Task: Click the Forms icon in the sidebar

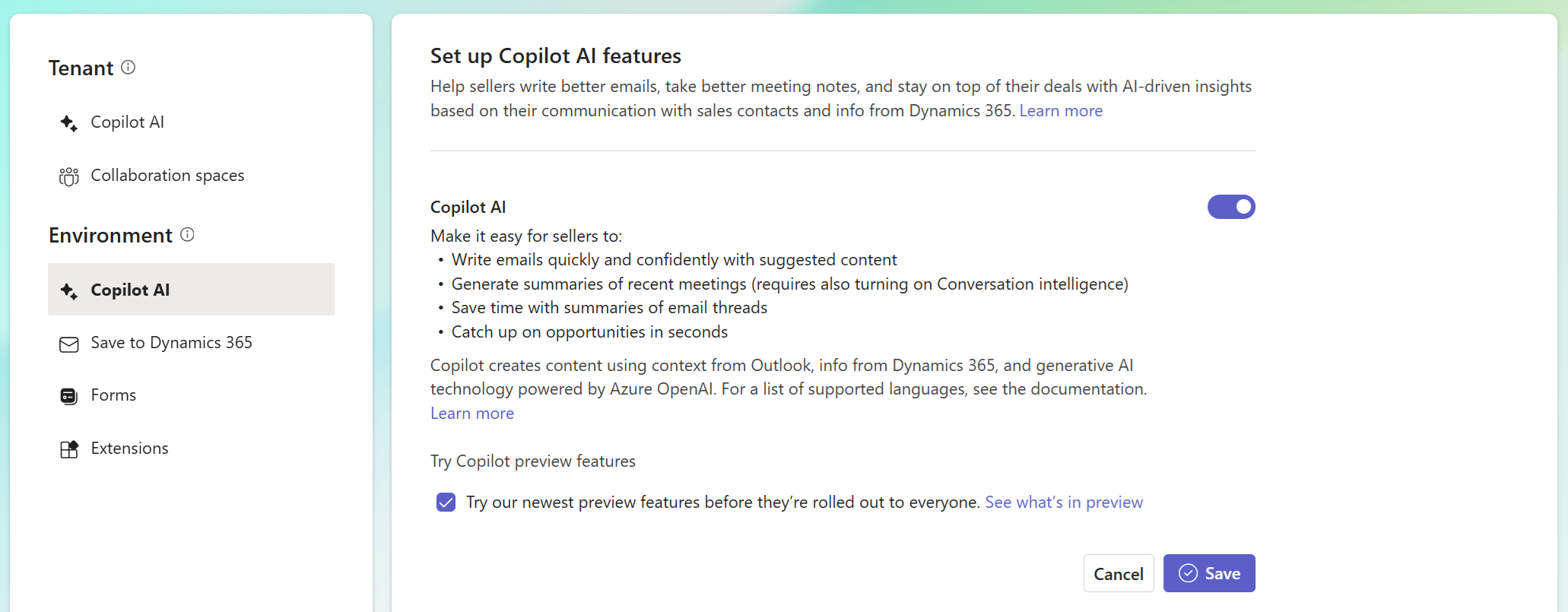Action: pos(69,396)
